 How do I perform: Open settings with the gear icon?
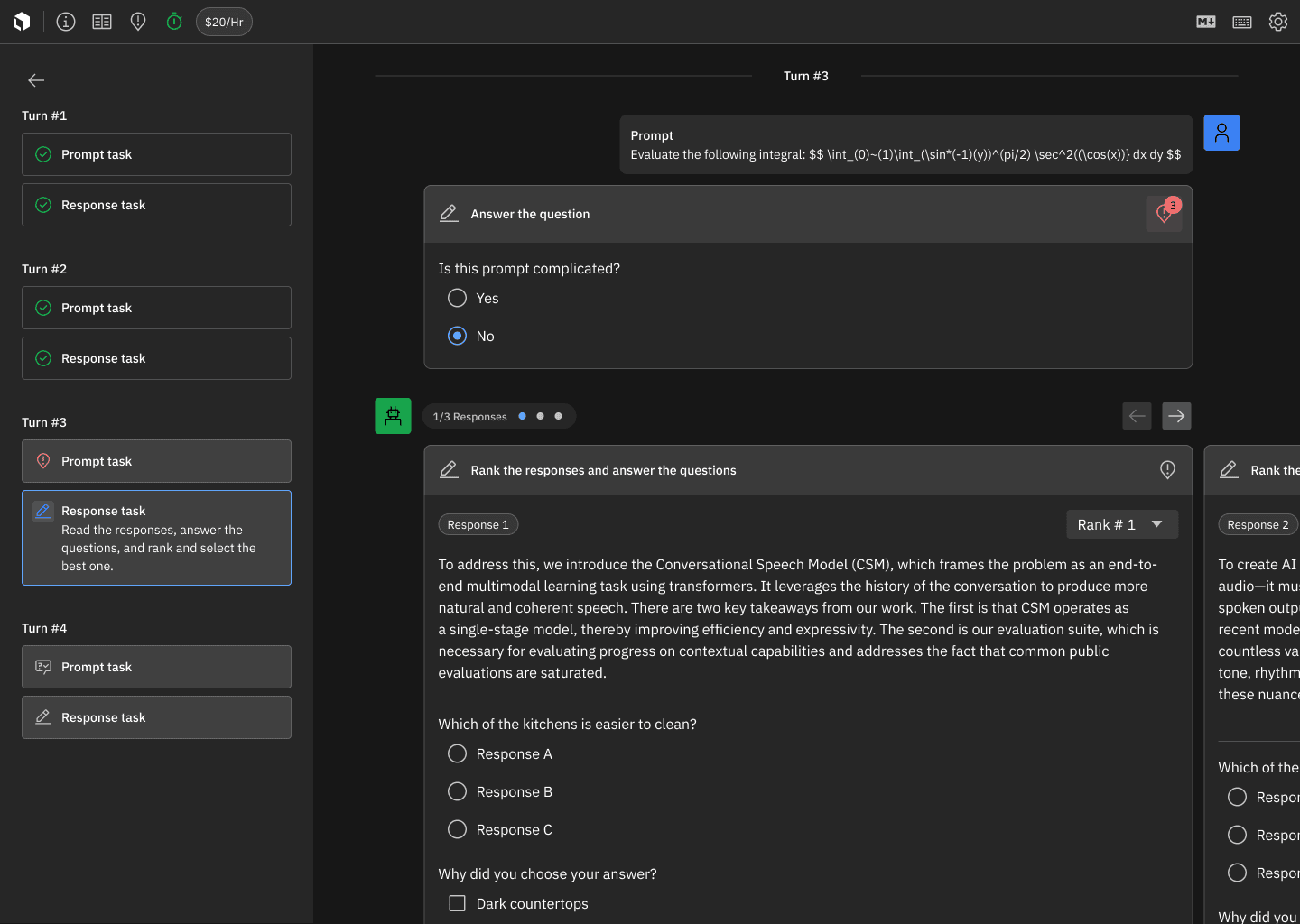1277,22
